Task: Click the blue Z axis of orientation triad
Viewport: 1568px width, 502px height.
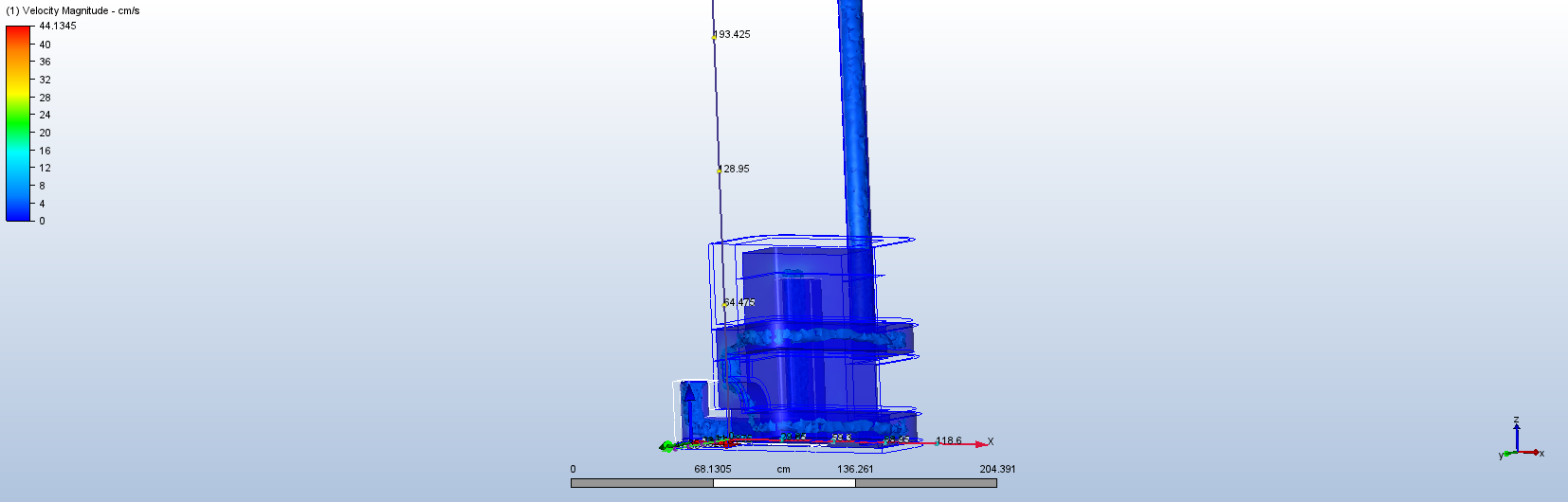Action: [x=1517, y=437]
